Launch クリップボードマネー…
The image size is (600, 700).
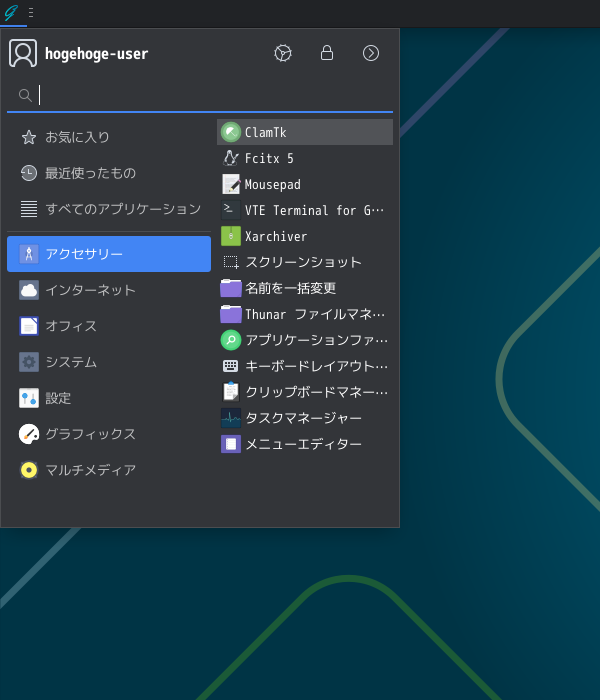pyautogui.click(x=305, y=392)
